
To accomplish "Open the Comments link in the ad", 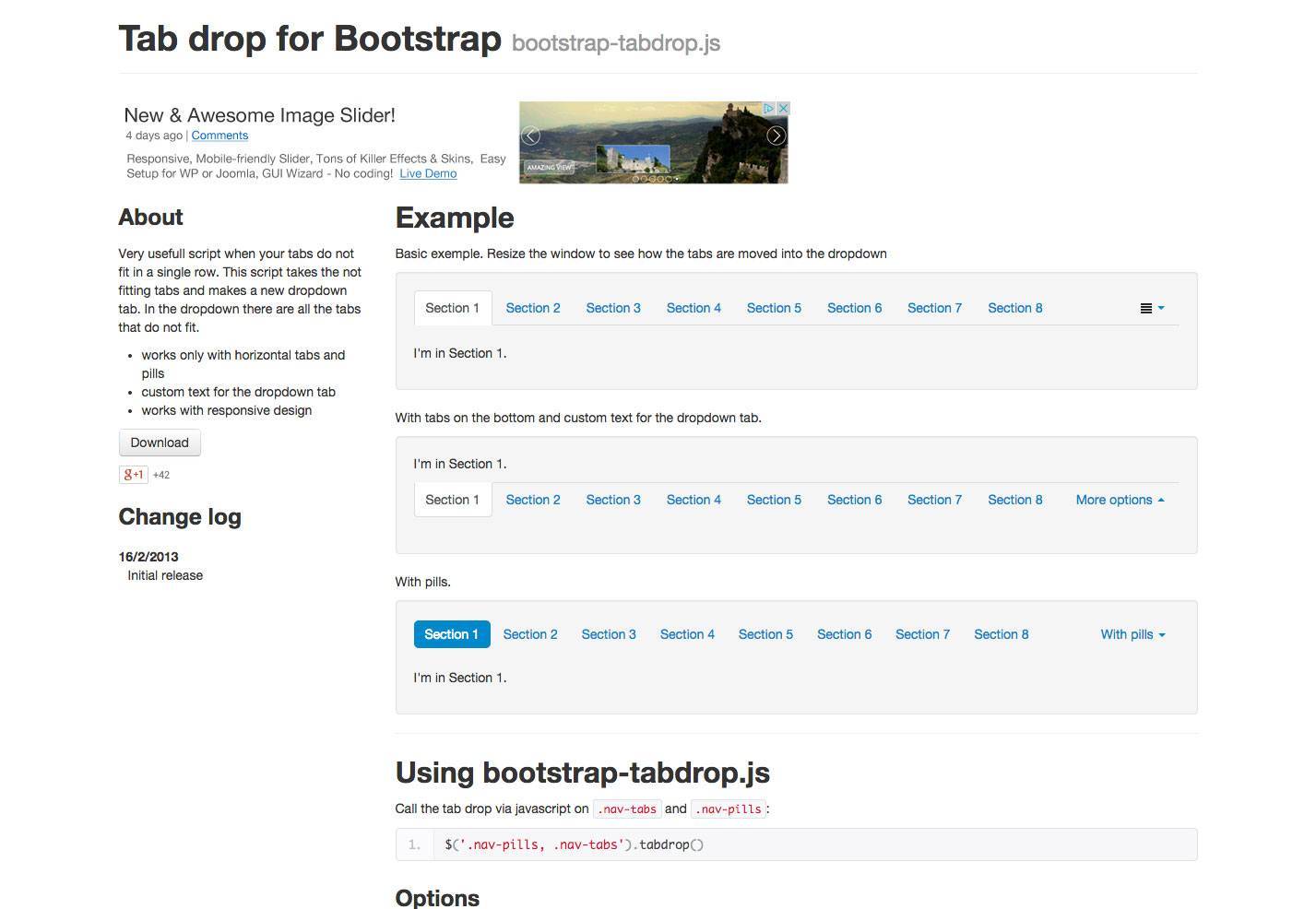I will [x=219, y=136].
